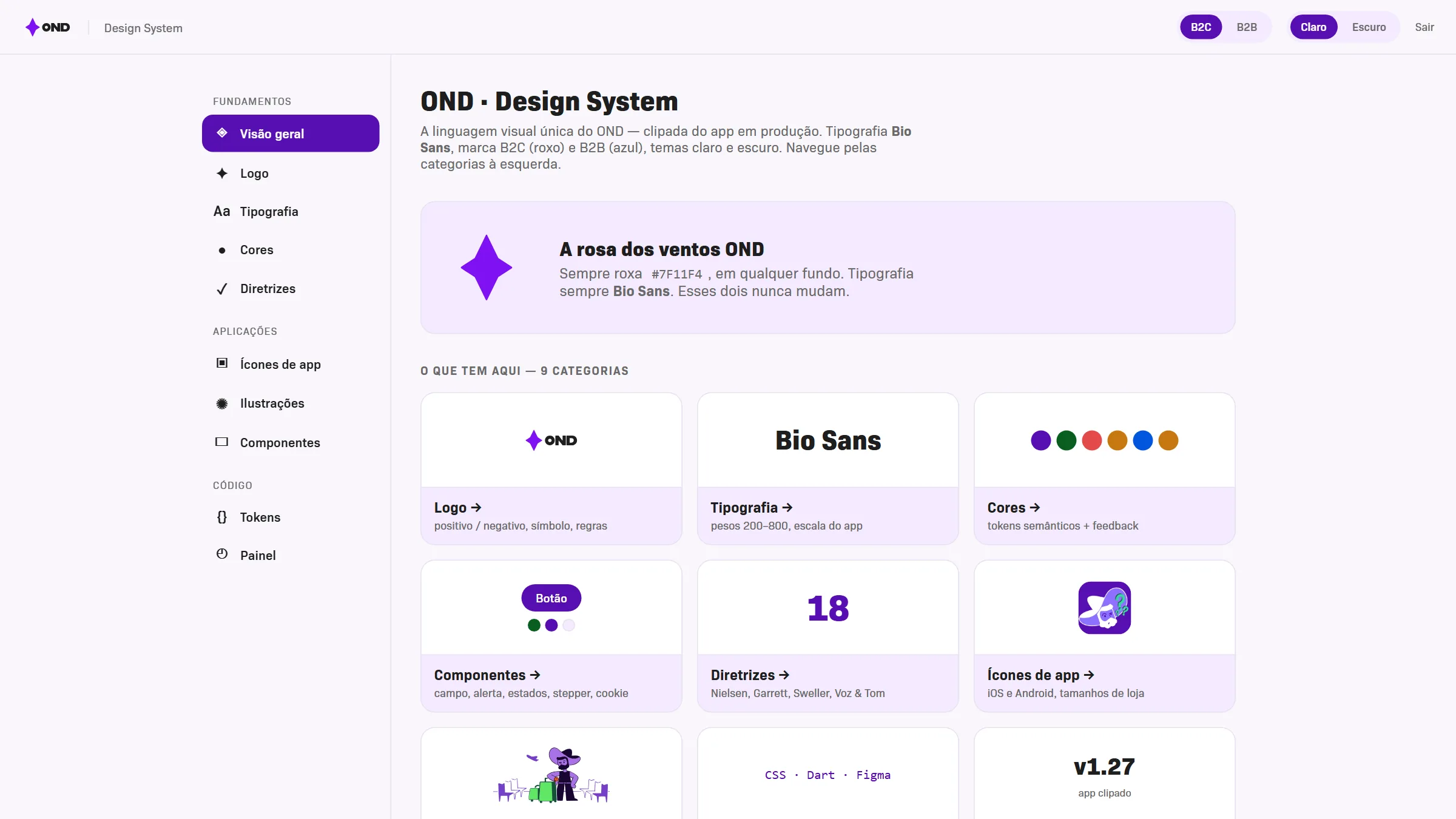The image size is (1456, 819).
Task: Click the purple app icon in Ícones de app card
Action: [x=1104, y=608]
